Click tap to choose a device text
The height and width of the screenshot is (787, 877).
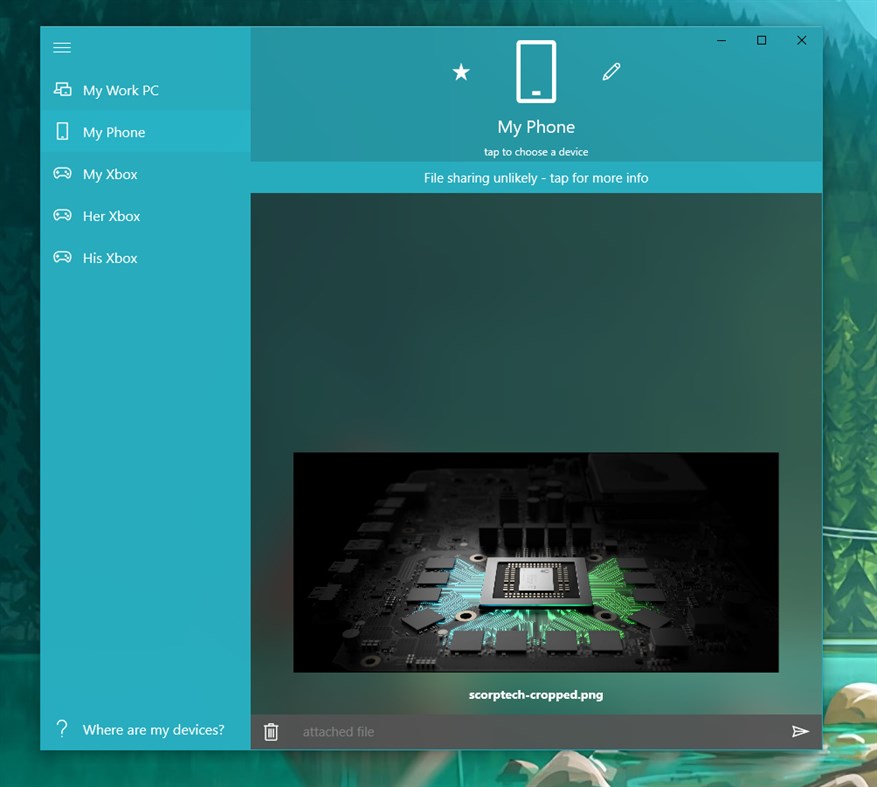536,151
